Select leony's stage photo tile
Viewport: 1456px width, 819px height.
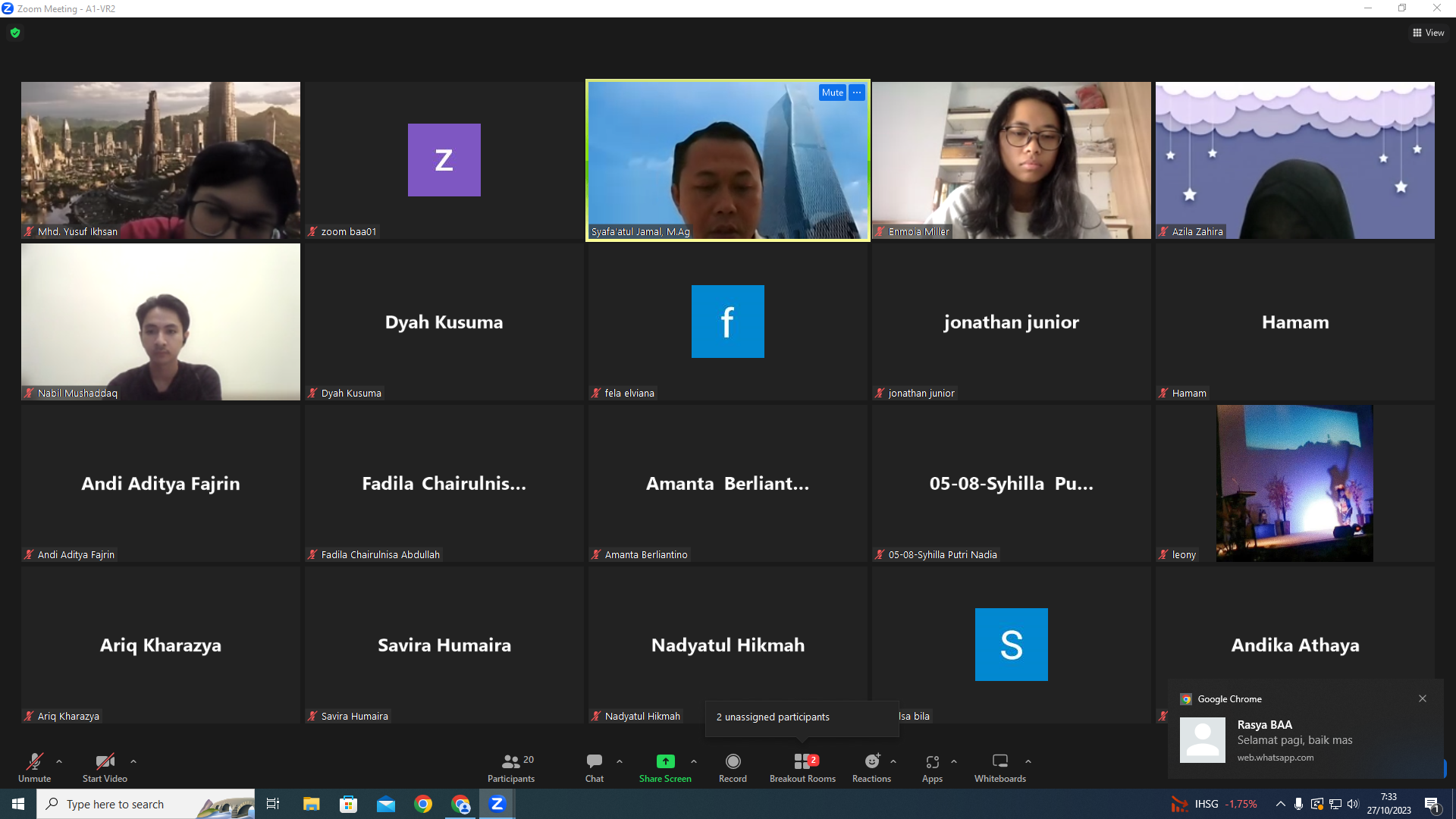1294,483
